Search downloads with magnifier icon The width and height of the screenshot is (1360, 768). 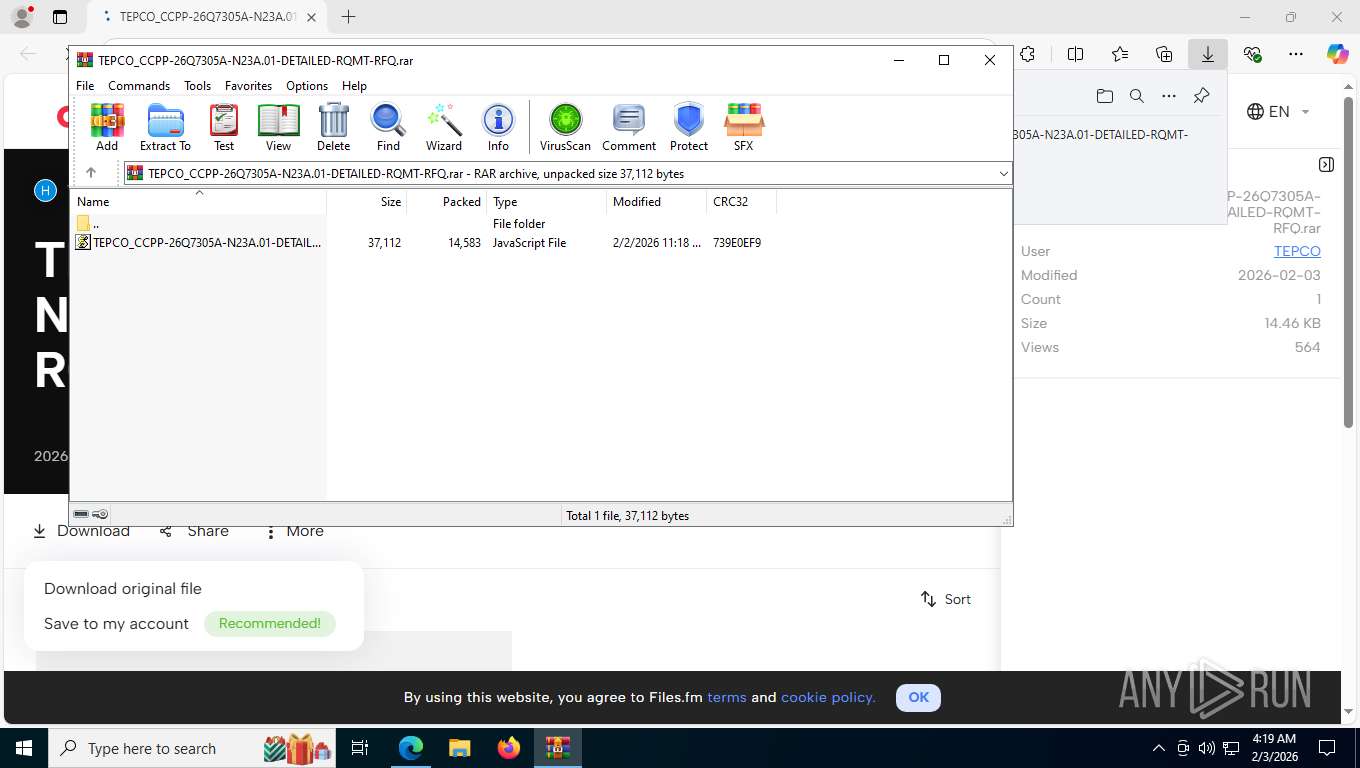click(1136, 96)
